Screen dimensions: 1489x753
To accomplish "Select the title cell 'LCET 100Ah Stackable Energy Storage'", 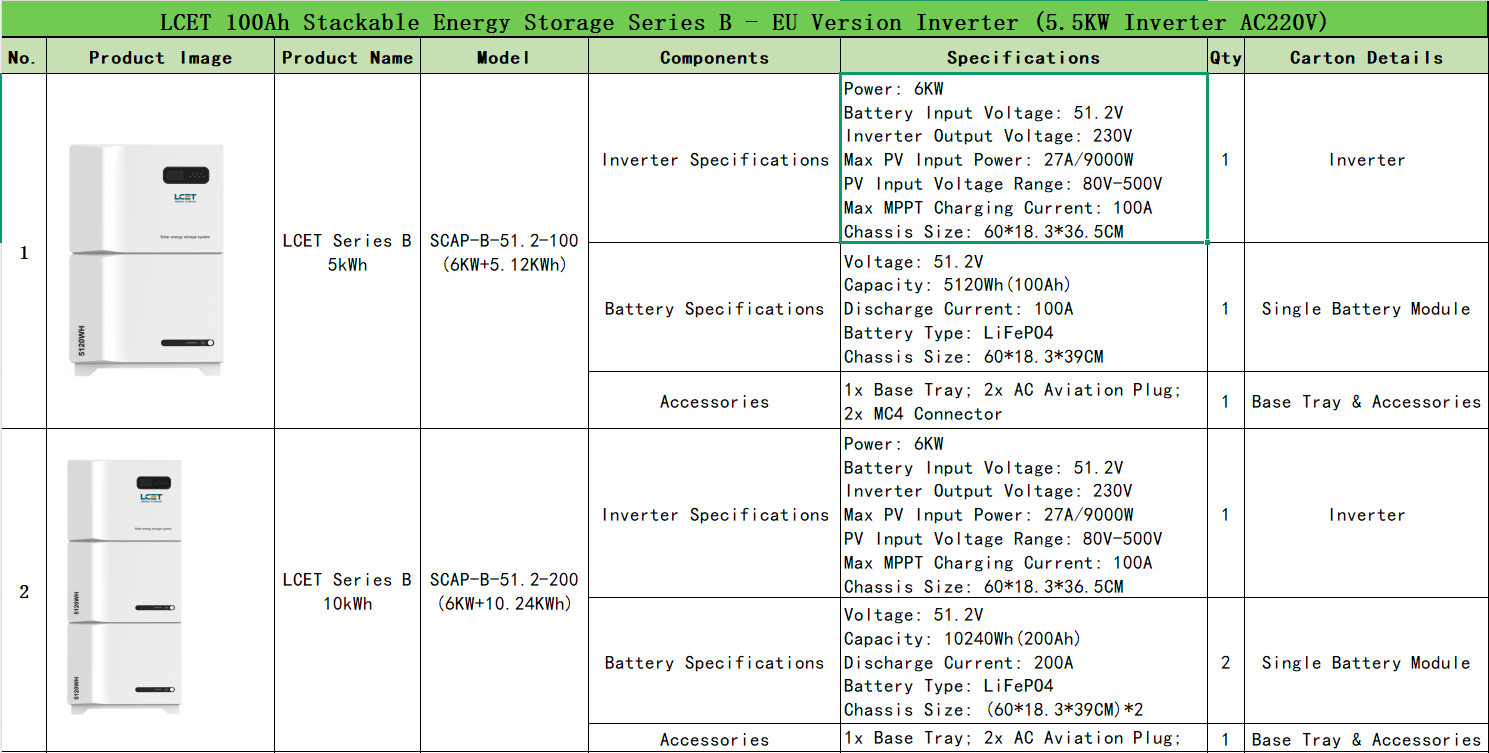I will pos(744,22).
